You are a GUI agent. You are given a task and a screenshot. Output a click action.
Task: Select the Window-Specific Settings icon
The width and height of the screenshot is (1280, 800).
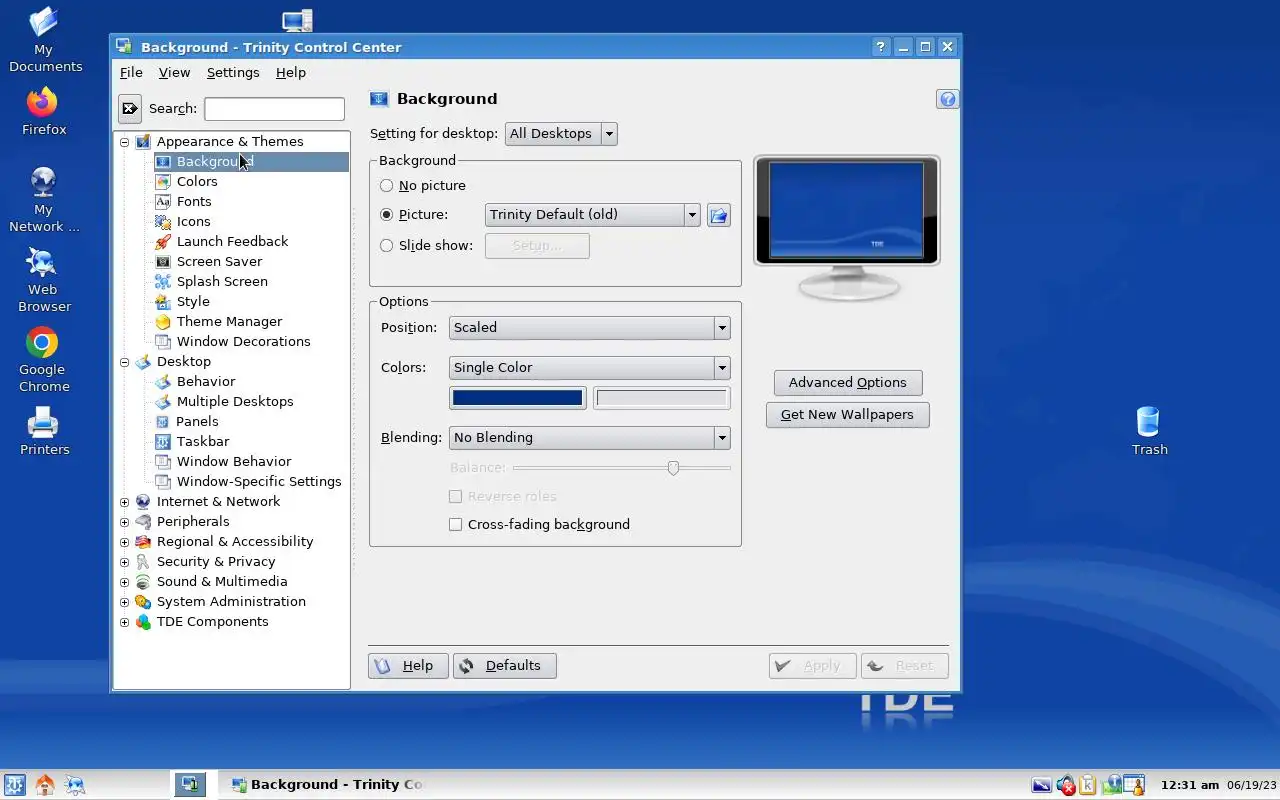tap(163, 481)
